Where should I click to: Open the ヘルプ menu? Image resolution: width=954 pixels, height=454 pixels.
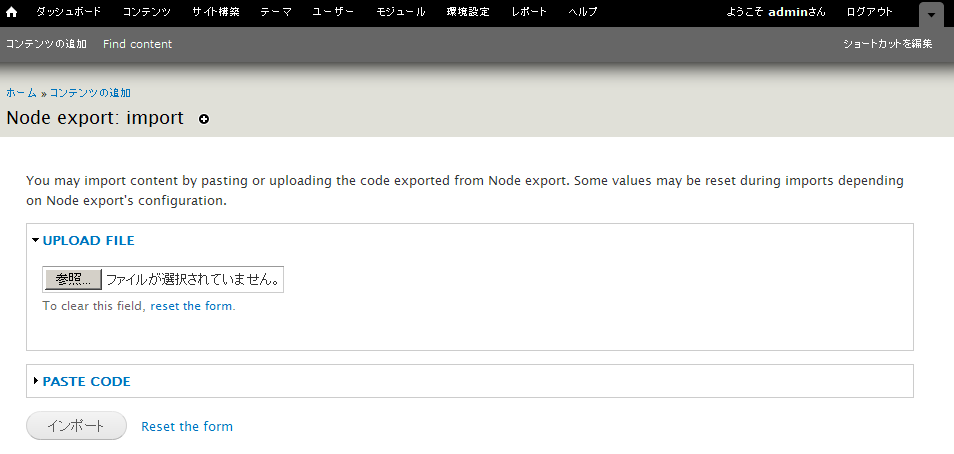coord(583,12)
